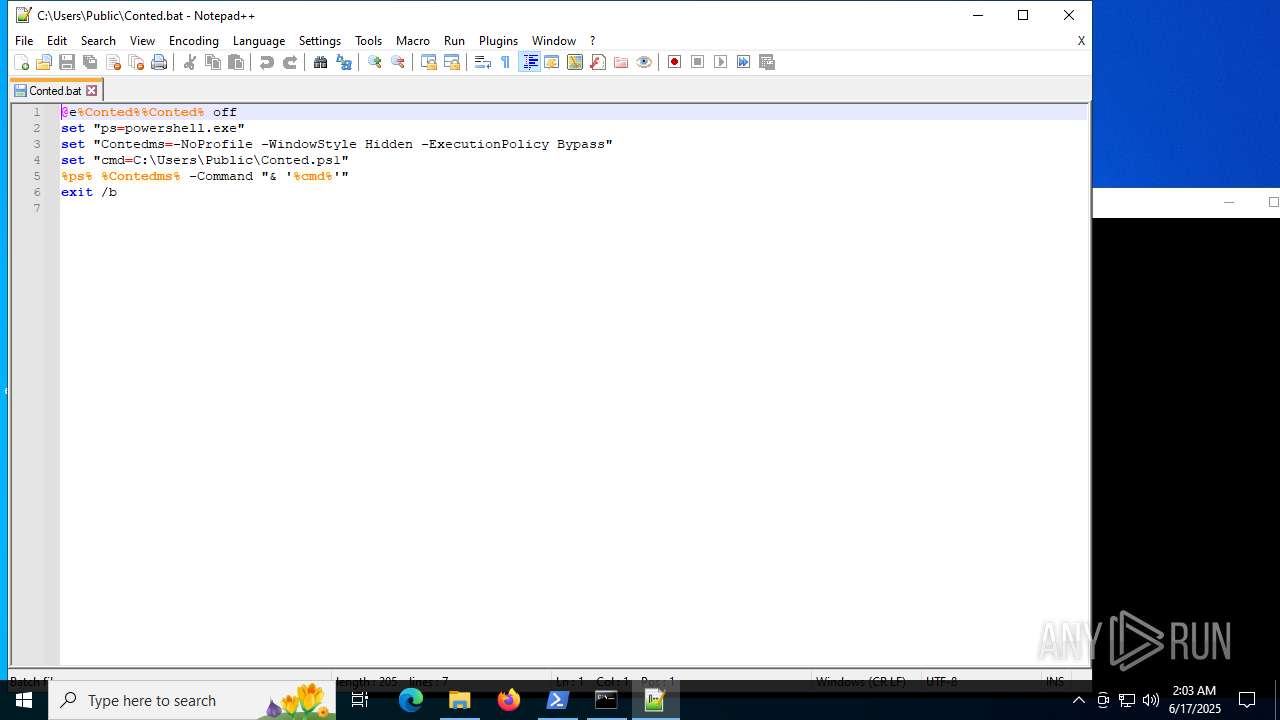Screen dimensions: 1280x720
Task: Toggle Show All Characters pilcrow icon
Action: coord(505,62)
